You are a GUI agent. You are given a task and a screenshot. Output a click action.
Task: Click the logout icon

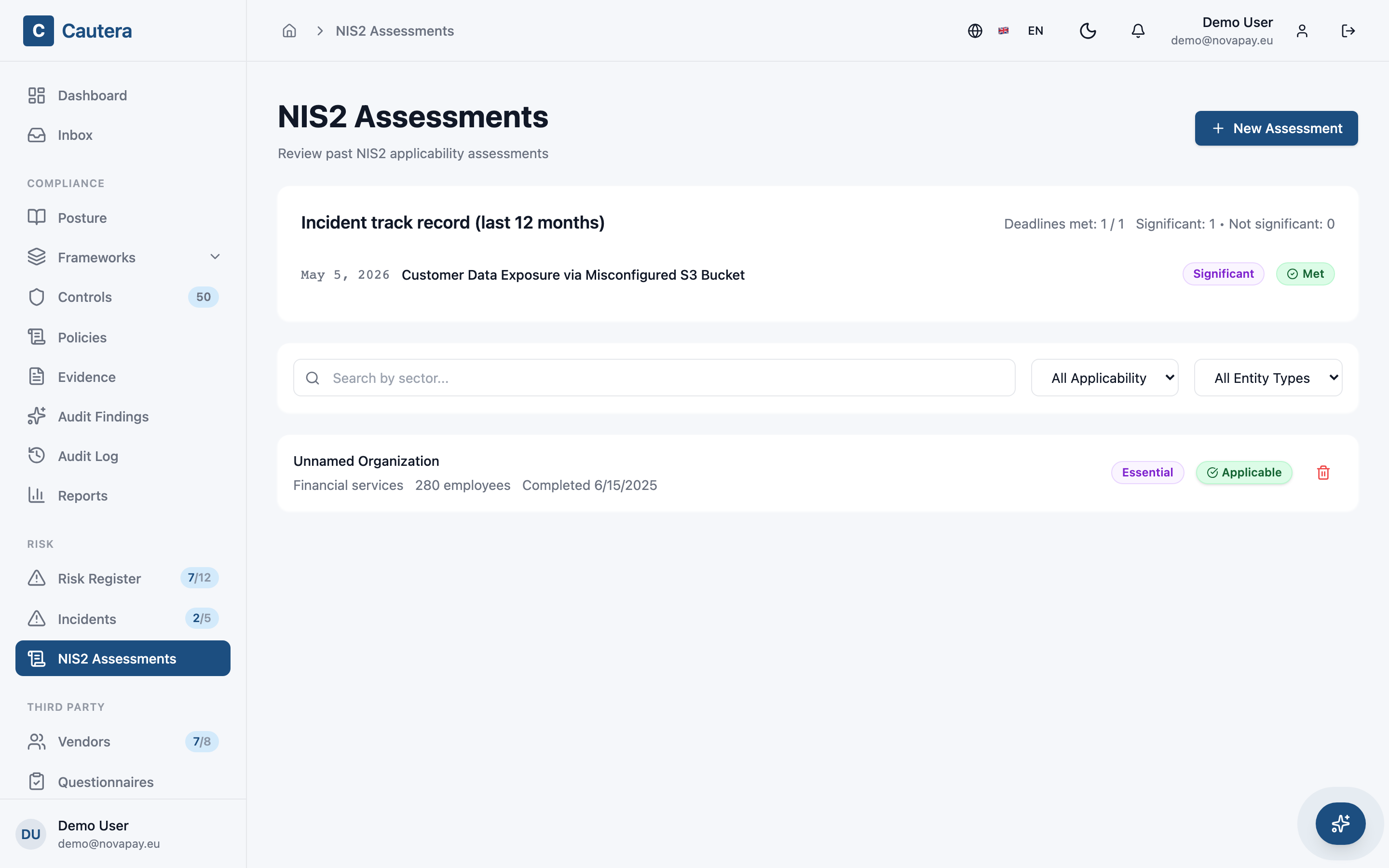1348,30
